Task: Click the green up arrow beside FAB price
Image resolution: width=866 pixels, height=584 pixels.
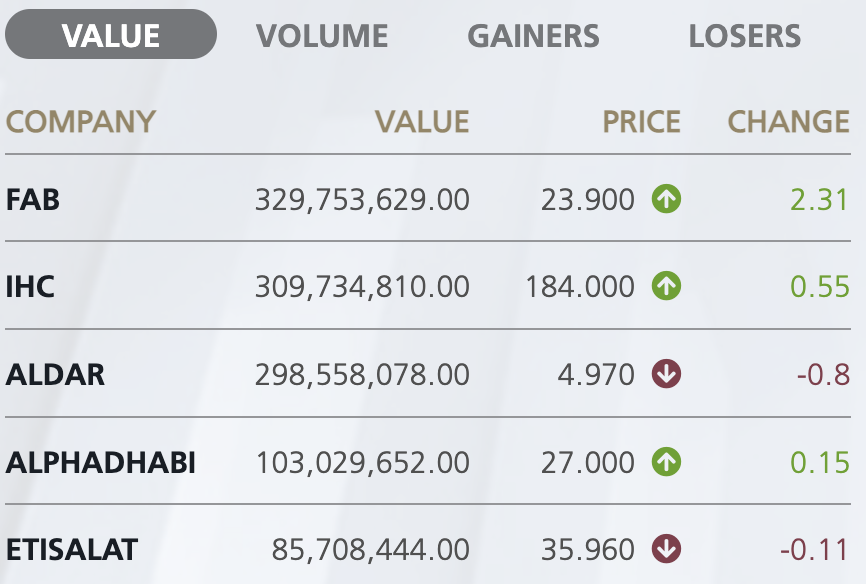Action: pyautogui.click(x=666, y=199)
